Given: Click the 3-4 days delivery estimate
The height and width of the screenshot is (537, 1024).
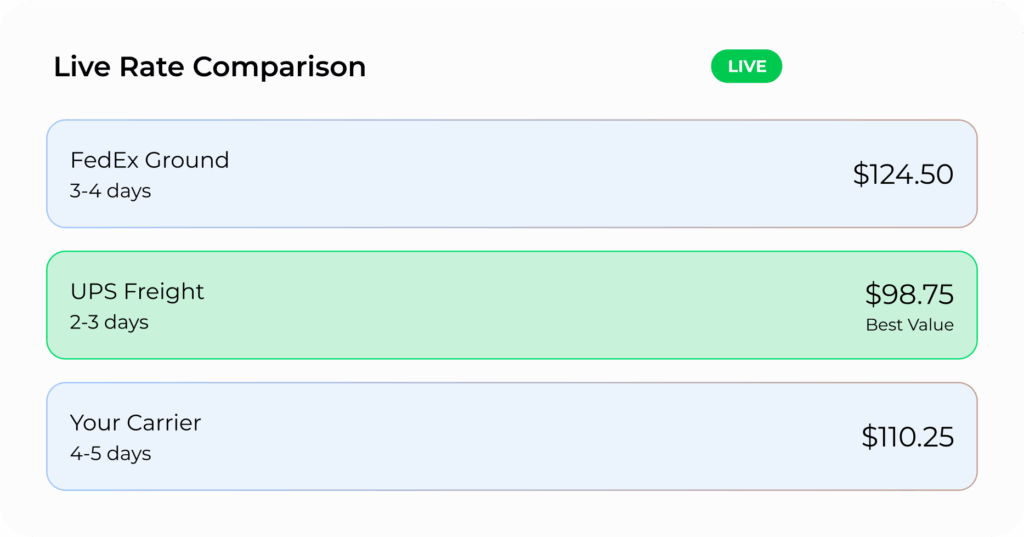Looking at the screenshot, I should click(110, 191).
